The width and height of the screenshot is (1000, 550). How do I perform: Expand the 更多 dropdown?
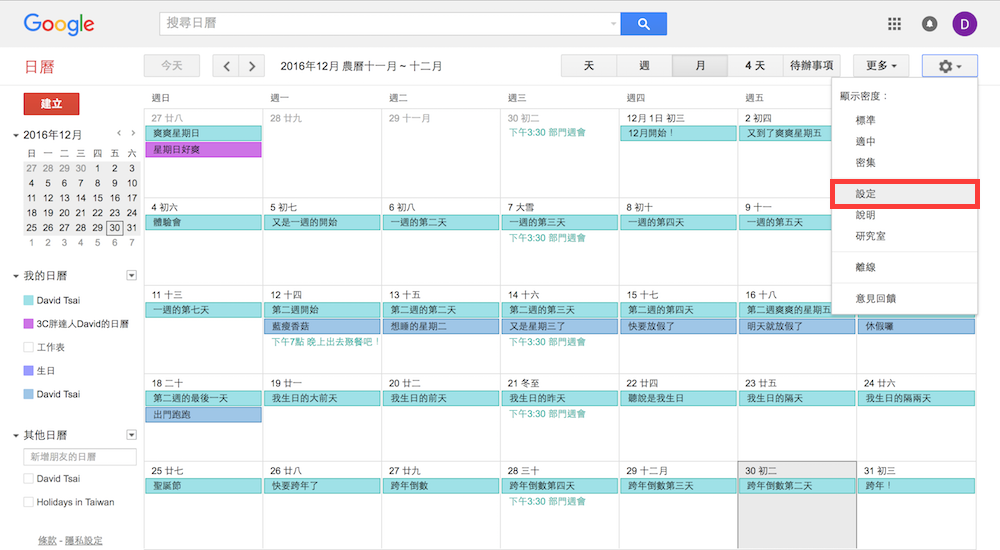coord(880,66)
